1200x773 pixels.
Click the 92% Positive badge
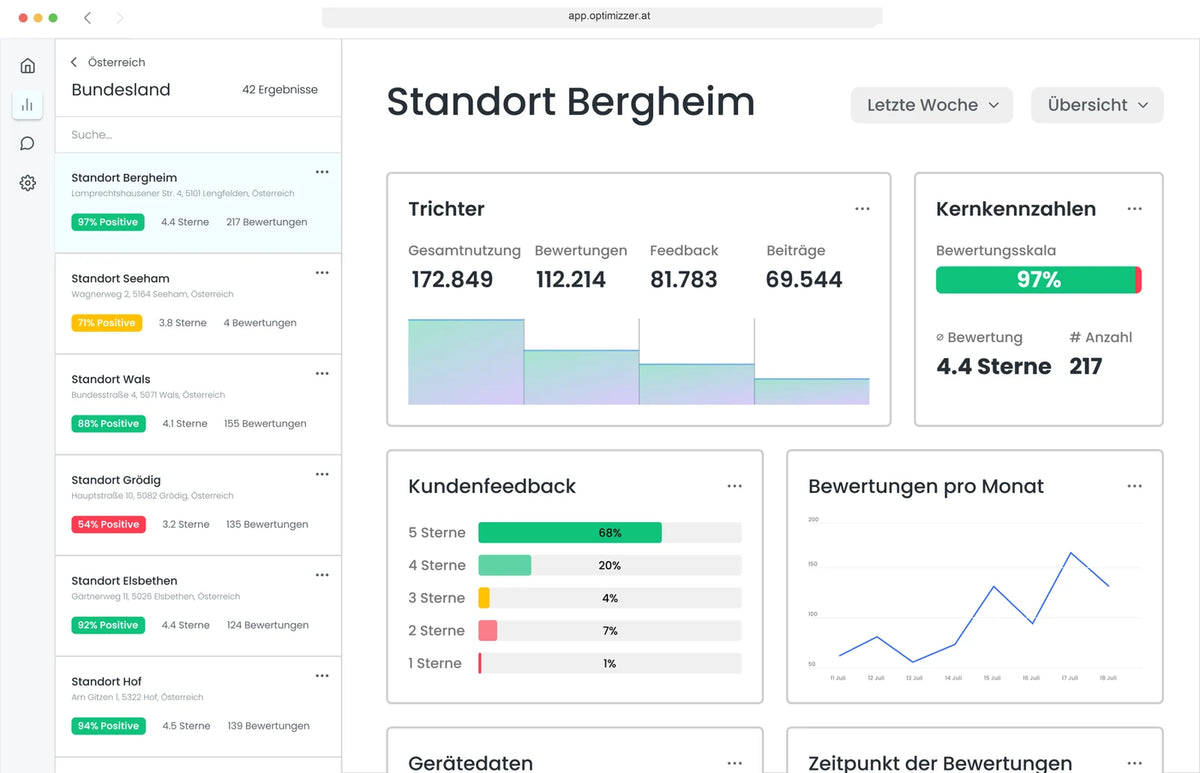click(108, 626)
